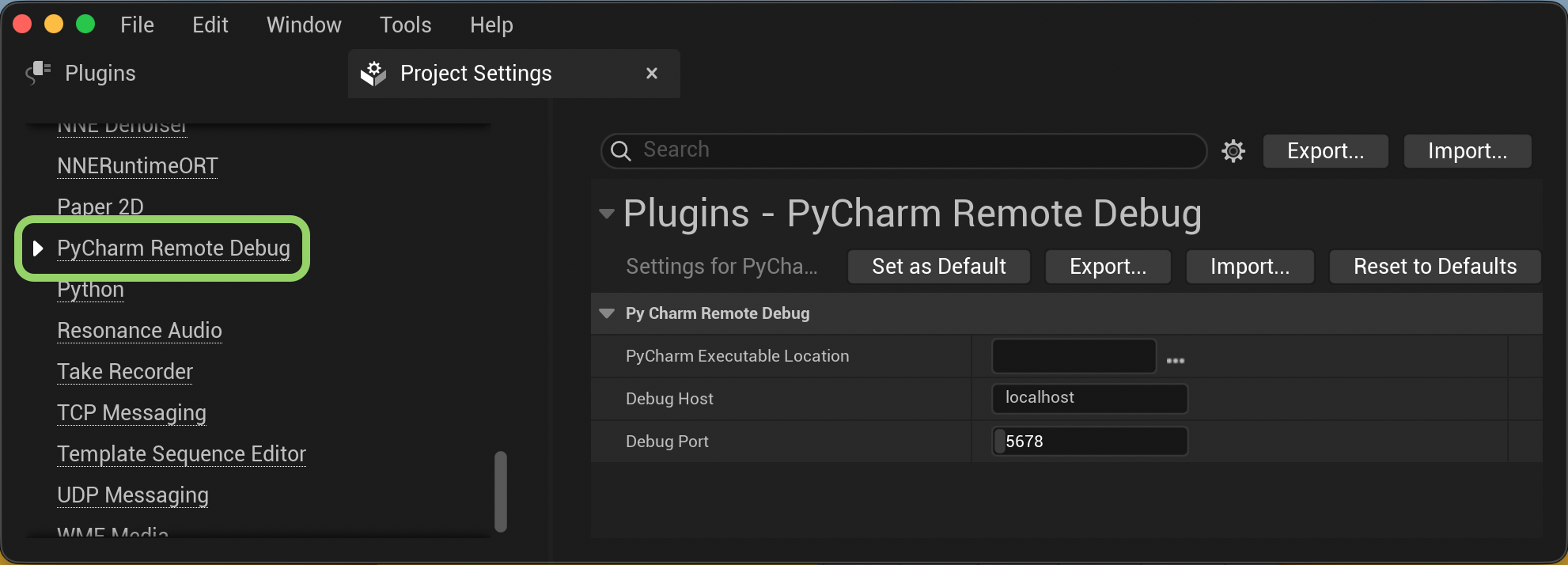Viewport: 1568px width, 565px height.
Task: Click the green macOS zoom button
Action: point(85,24)
